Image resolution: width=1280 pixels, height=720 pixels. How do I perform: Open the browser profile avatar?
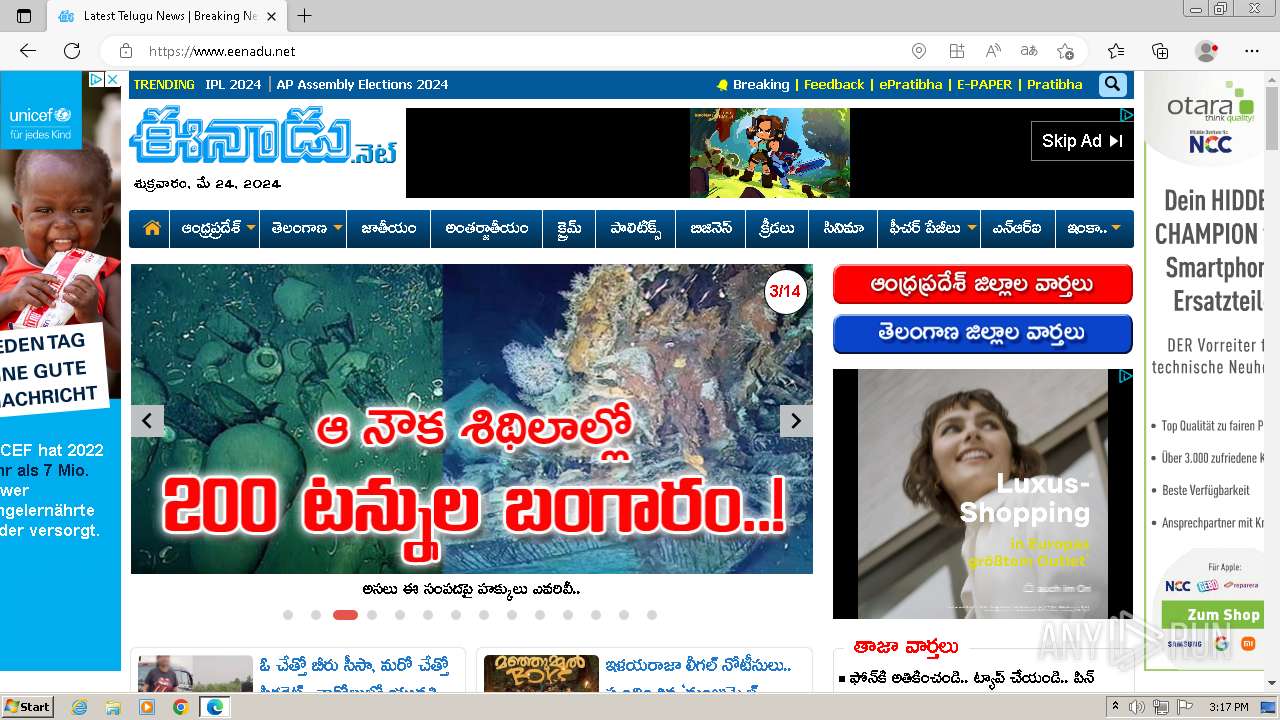tap(1207, 51)
